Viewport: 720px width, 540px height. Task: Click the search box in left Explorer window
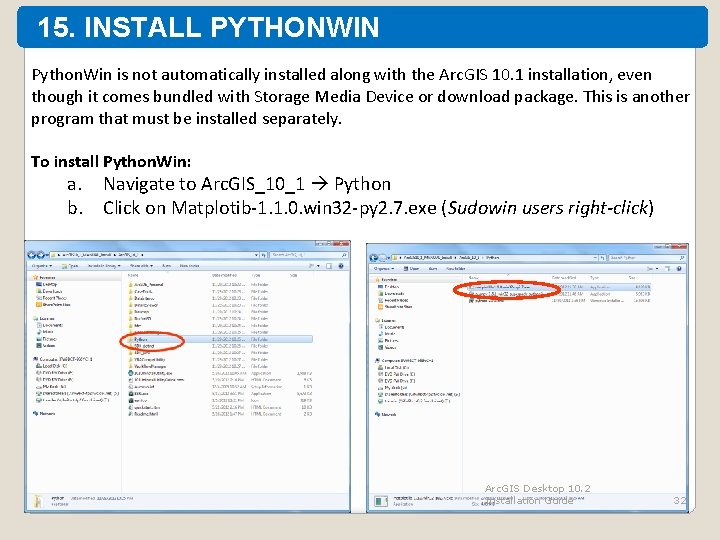[309, 254]
